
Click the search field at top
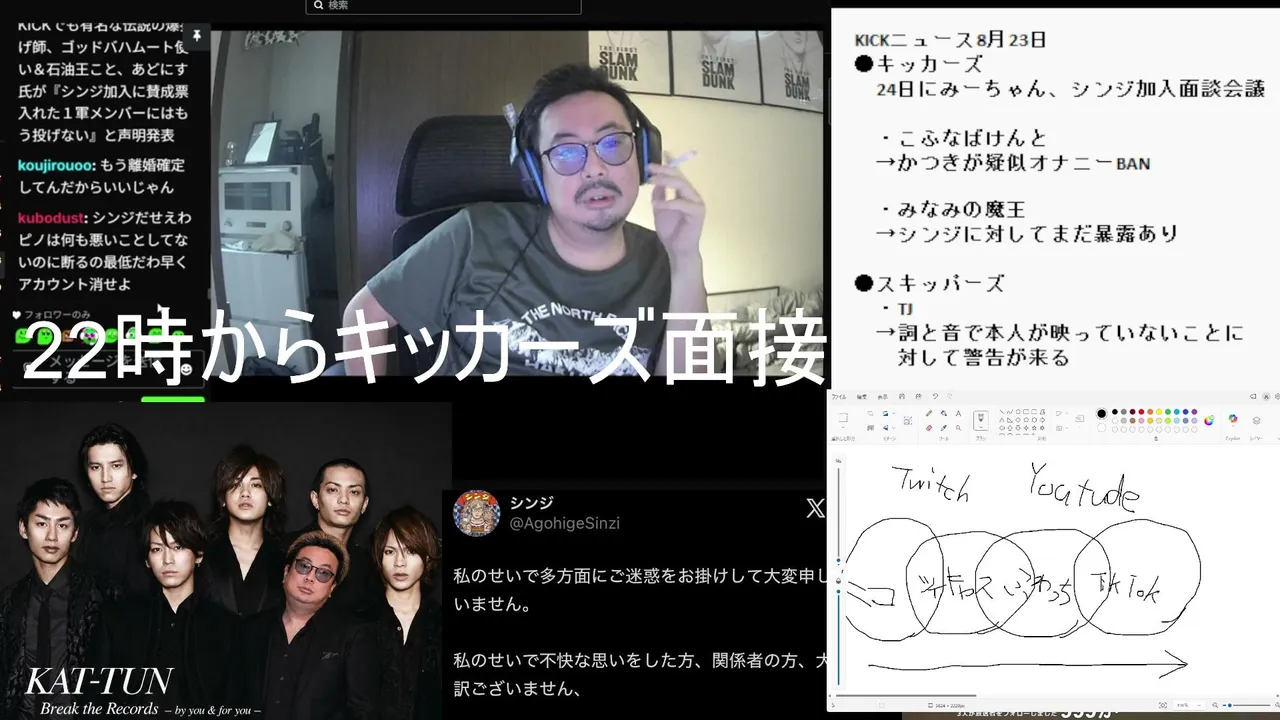(x=443, y=6)
